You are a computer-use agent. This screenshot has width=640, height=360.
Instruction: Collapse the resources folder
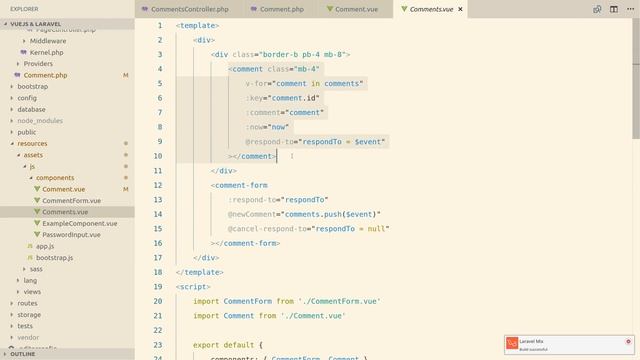coord(32,144)
